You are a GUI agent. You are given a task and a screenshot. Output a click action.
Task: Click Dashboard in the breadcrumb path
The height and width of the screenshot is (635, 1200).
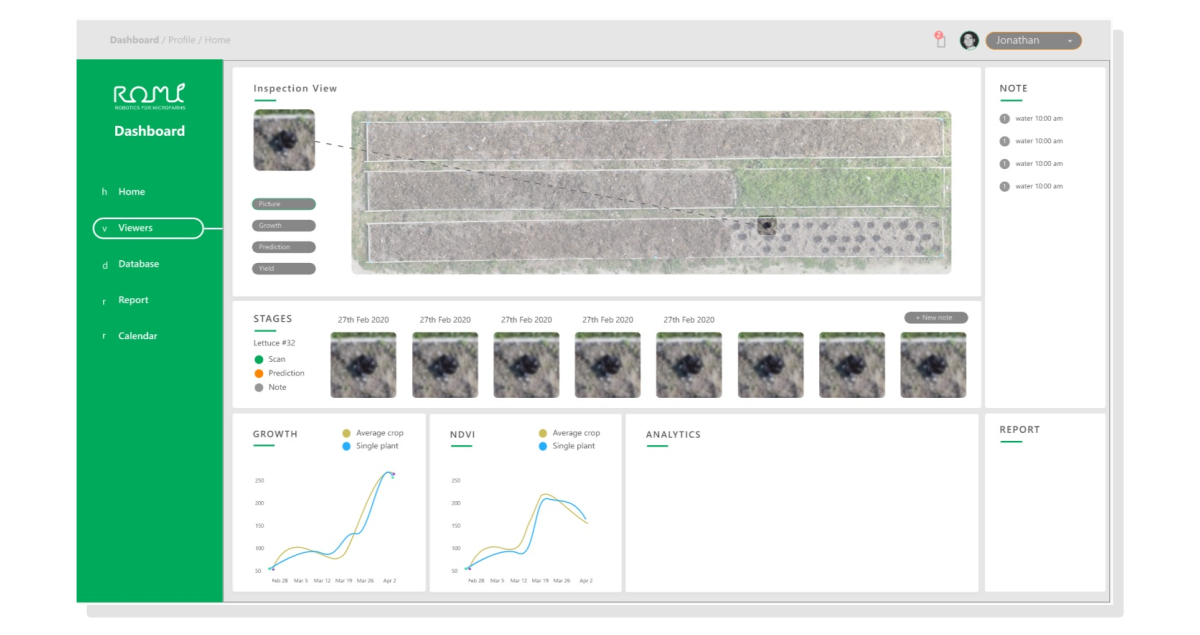point(135,40)
